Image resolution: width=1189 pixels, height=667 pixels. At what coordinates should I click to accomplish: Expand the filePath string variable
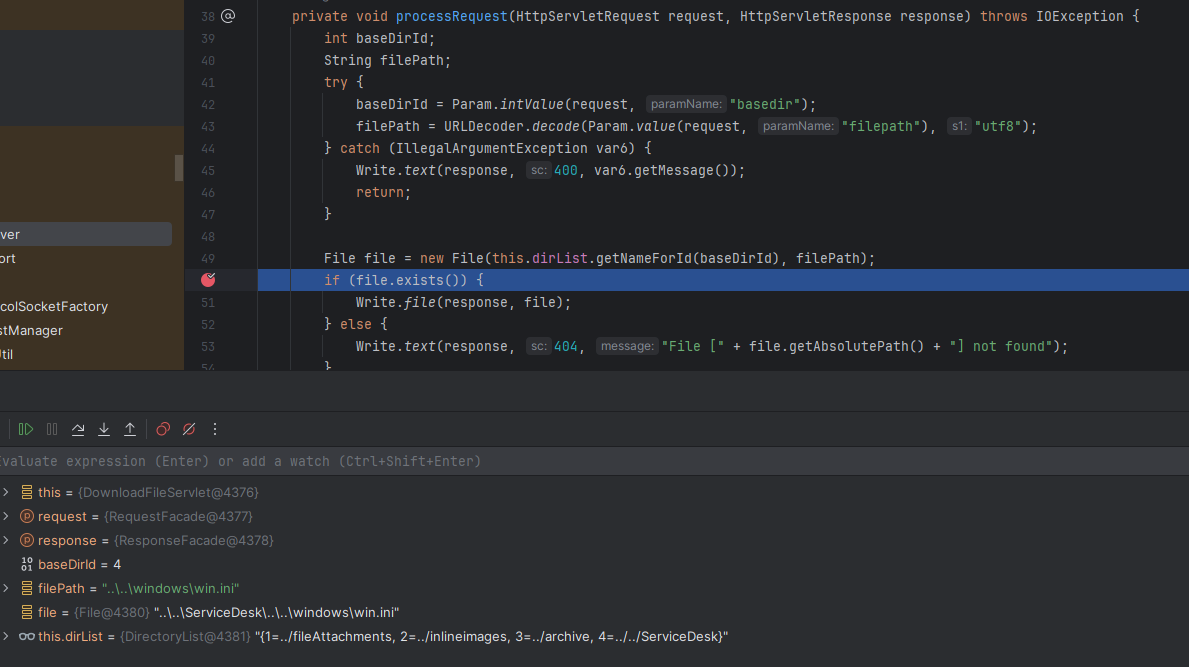click(x=6, y=588)
